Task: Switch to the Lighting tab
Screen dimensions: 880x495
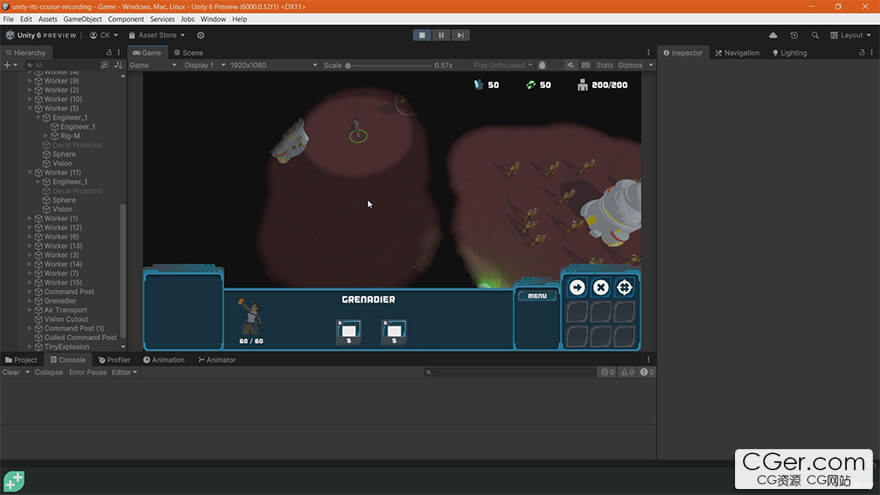Action: [x=790, y=53]
